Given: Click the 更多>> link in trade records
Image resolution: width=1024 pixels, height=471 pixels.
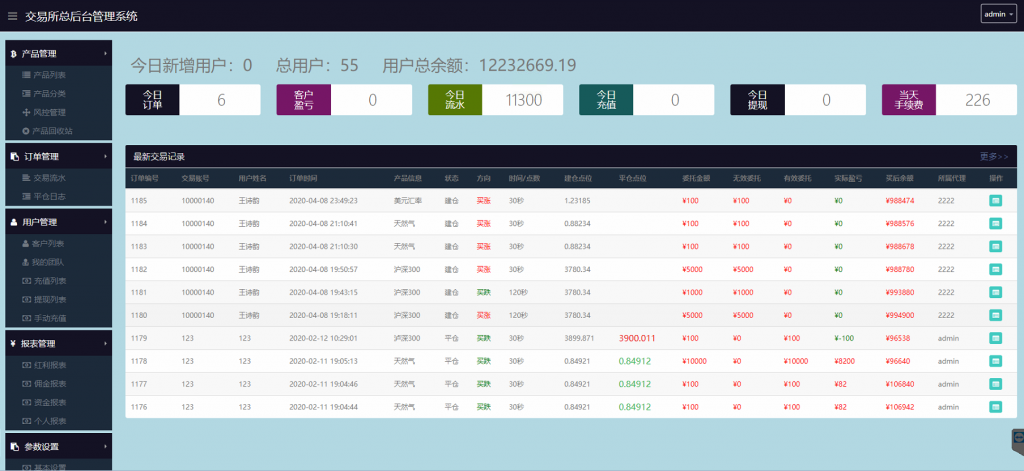Looking at the screenshot, I should point(993,157).
